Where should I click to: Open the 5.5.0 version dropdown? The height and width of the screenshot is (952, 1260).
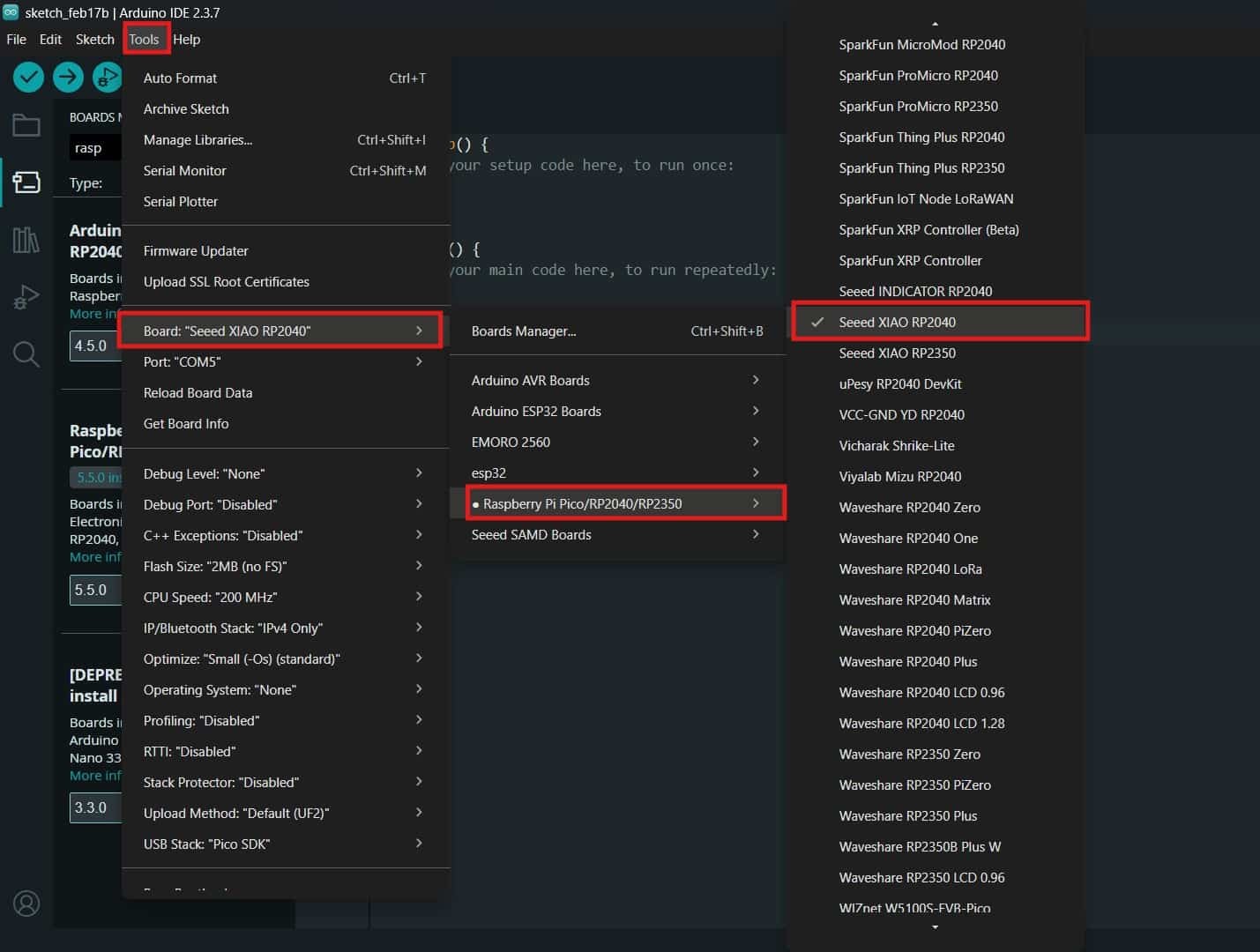pyautogui.click(x=95, y=590)
